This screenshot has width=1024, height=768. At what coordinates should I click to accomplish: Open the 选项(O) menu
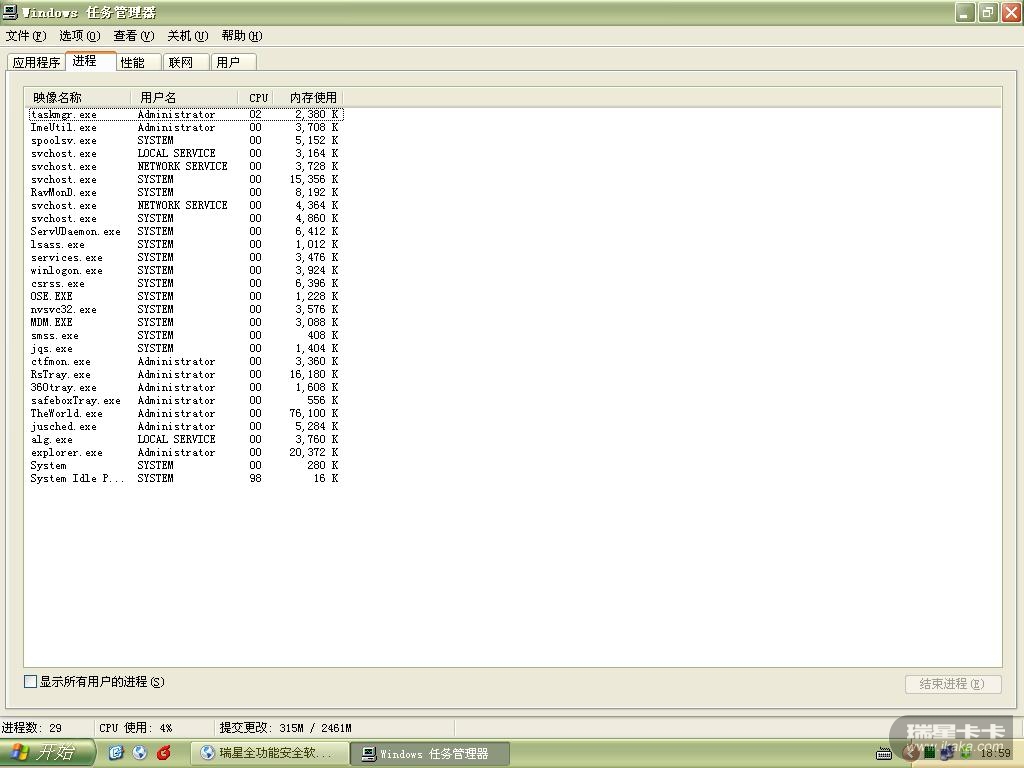[x=80, y=36]
